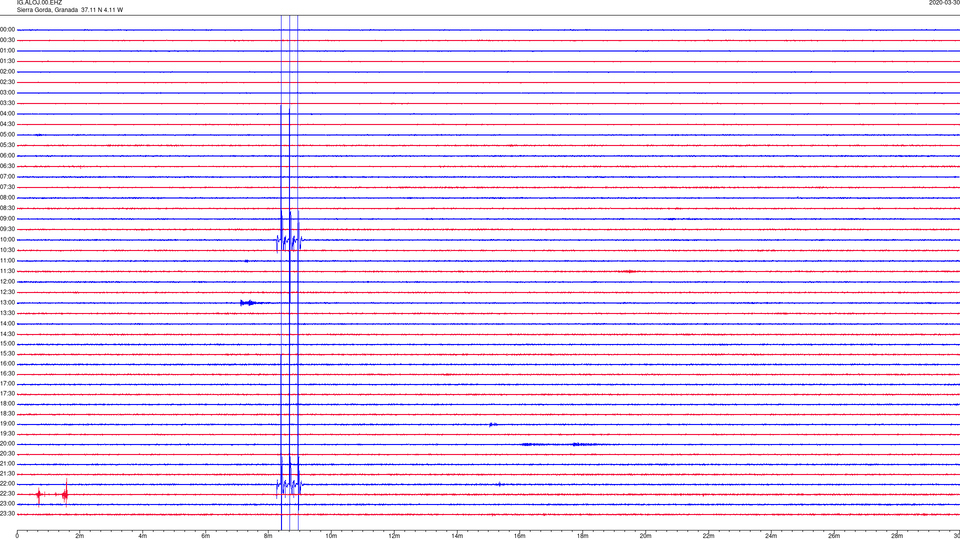This screenshot has height=540, width=960.
Task: Click the 2m axis label
Action: tap(80, 536)
